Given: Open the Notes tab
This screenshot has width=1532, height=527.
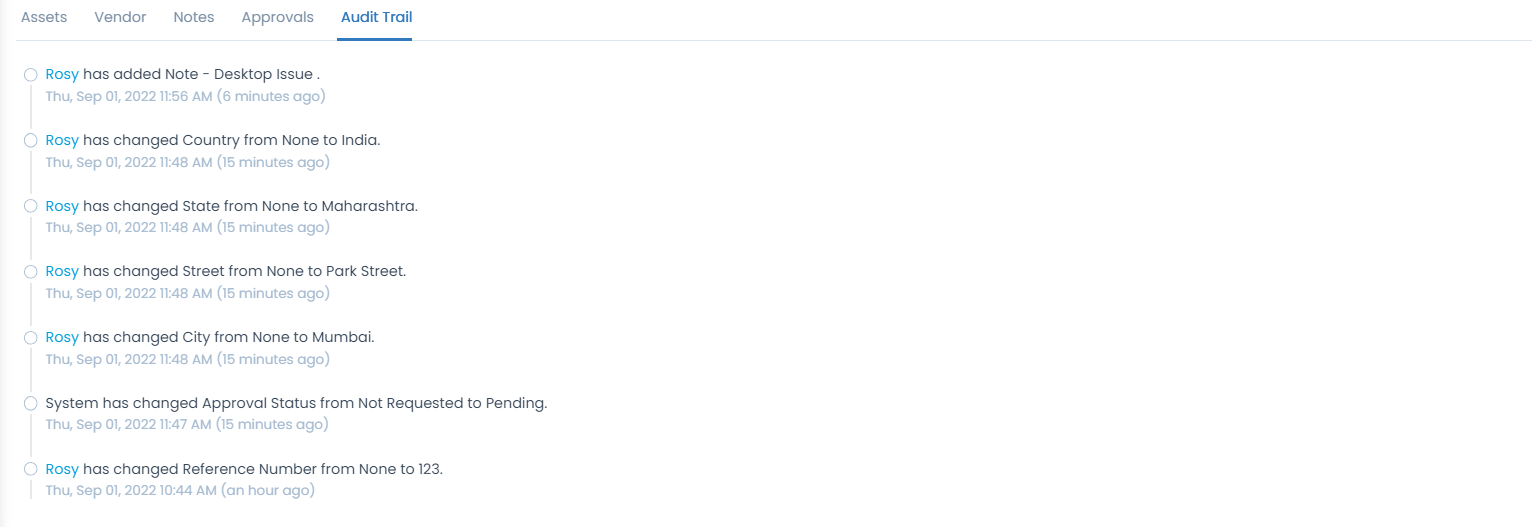Looking at the screenshot, I should [x=194, y=17].
